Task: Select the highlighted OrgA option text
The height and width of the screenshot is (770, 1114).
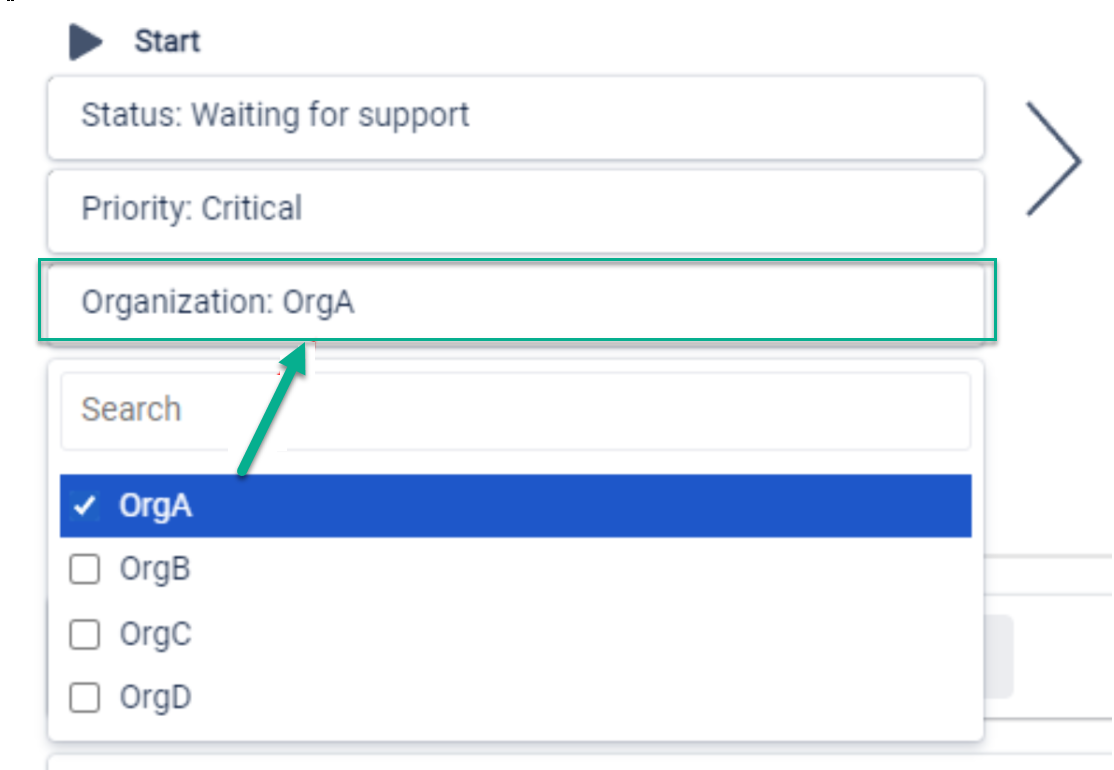Action: (x=155, y=506)
